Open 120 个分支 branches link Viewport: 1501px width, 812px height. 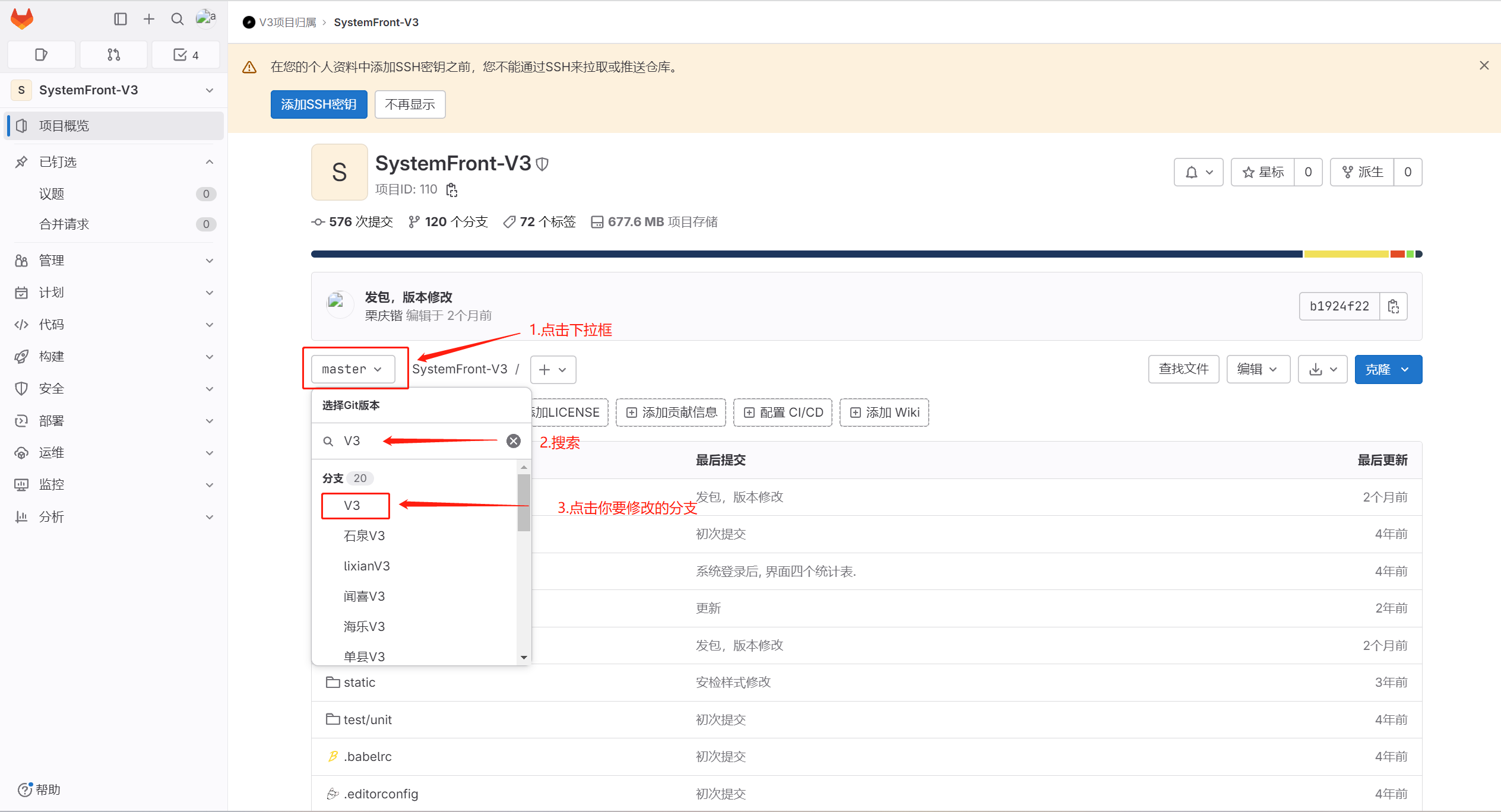pos(448,222)
